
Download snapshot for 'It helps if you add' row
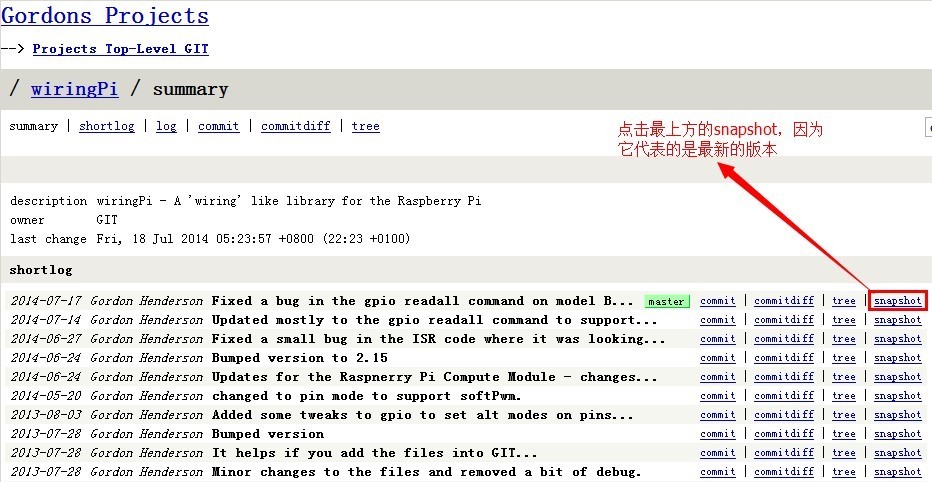(898, 453)
